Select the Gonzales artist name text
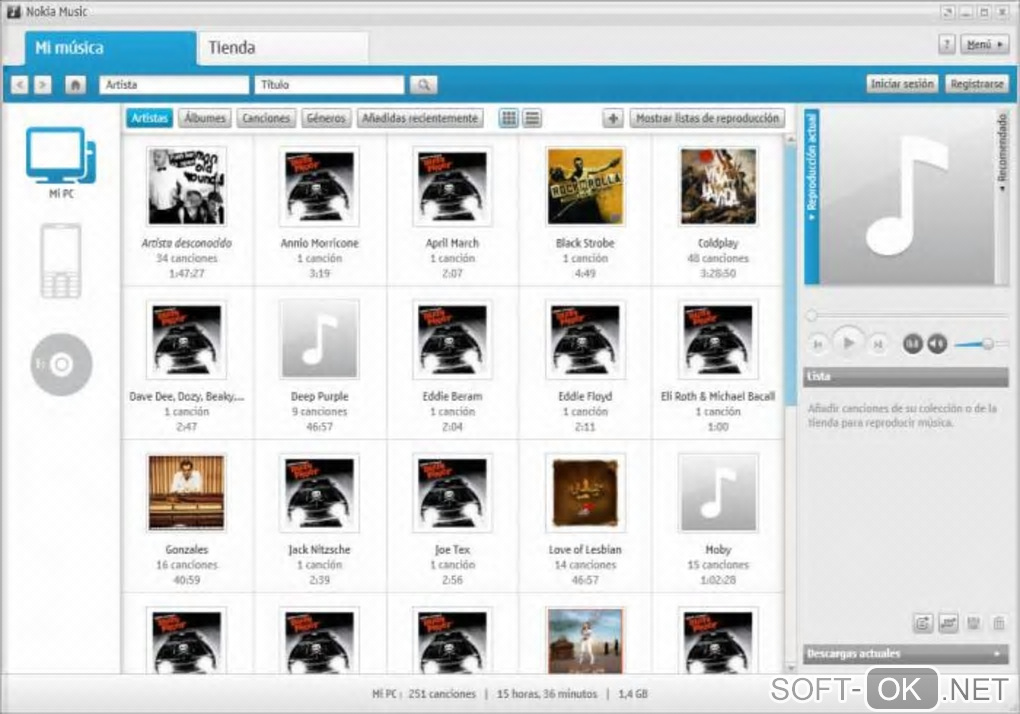Screen dimensions: 1020x714 pos(187,549)
